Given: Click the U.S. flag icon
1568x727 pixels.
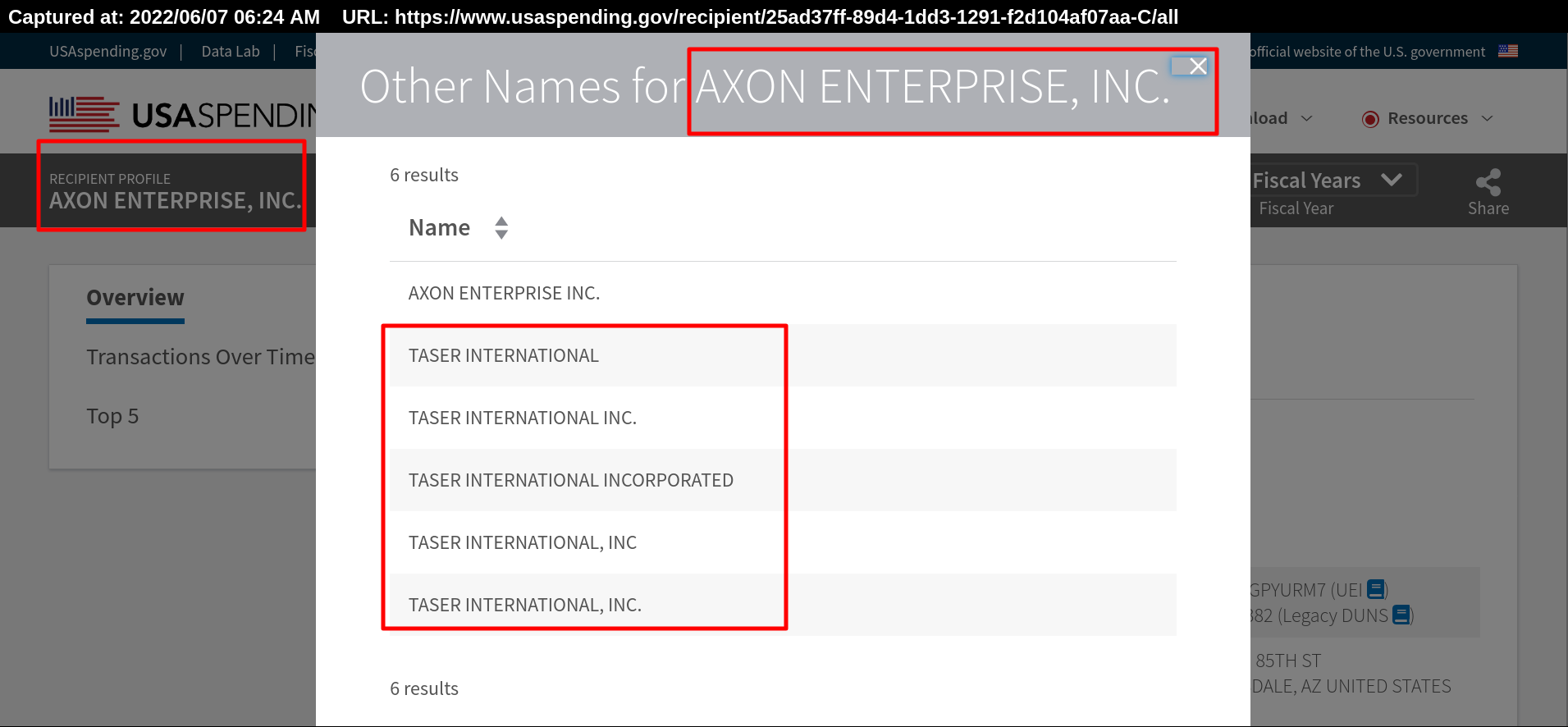Looking at the screenshot, I should [1508, 51].
